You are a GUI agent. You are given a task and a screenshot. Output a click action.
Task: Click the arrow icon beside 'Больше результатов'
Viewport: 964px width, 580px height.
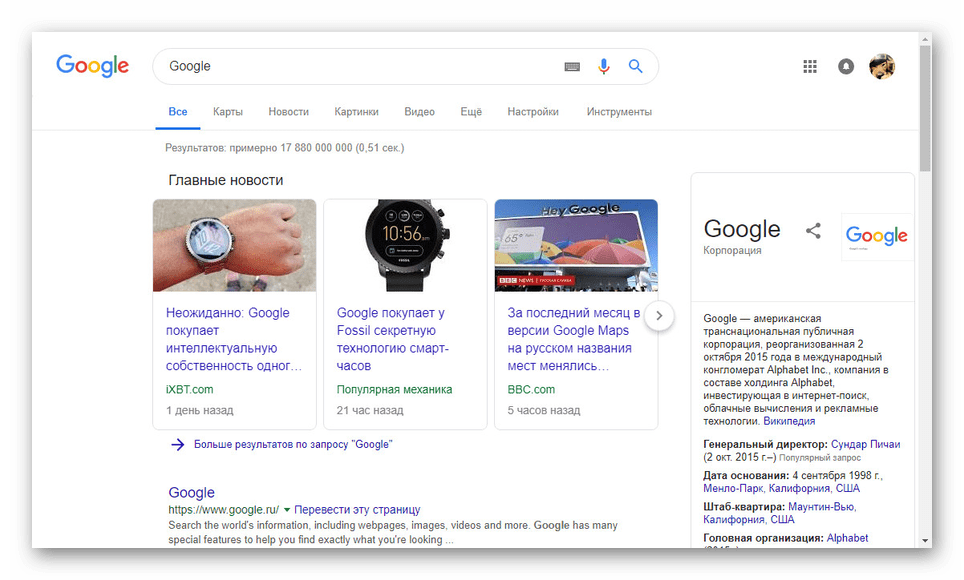(x=178, y=444)
